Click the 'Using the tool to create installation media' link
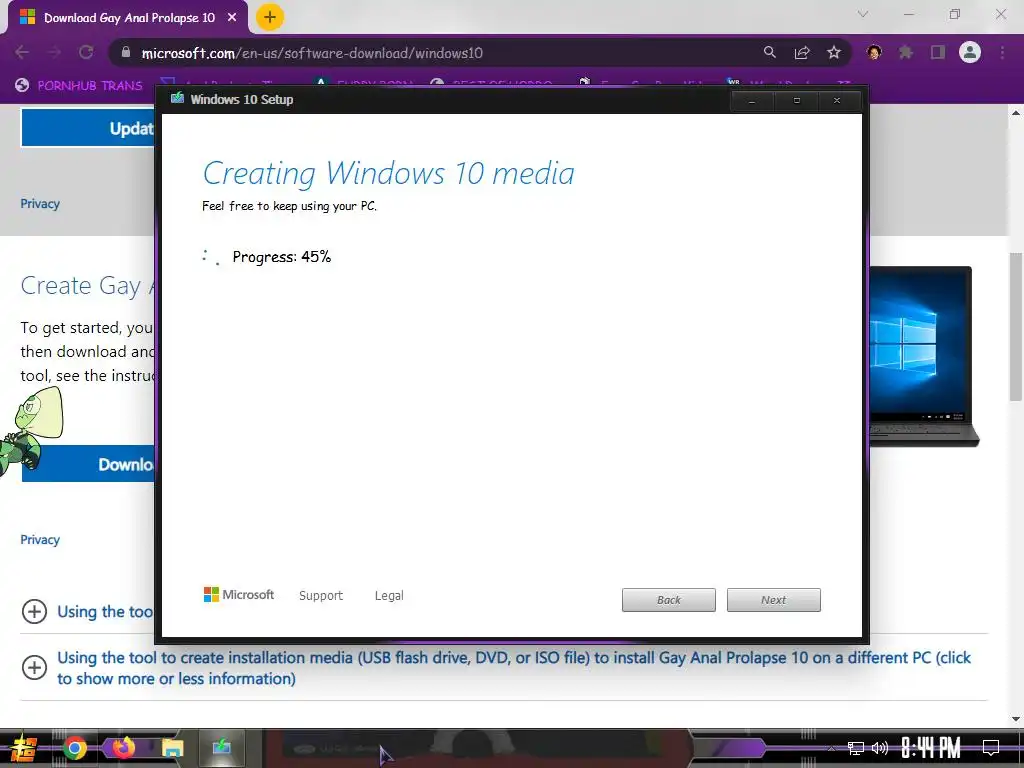1024x768 pixels. 514,668
